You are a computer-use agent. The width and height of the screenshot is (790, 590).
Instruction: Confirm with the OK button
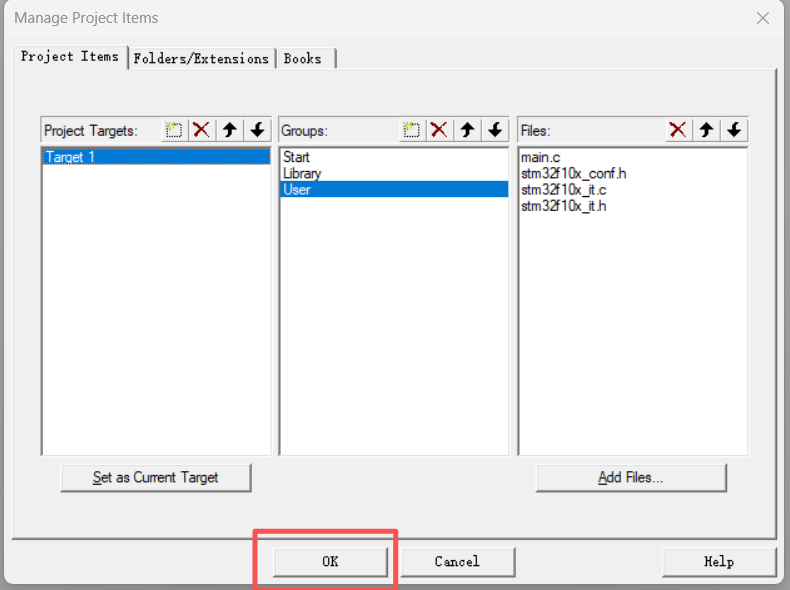[331, 561]
